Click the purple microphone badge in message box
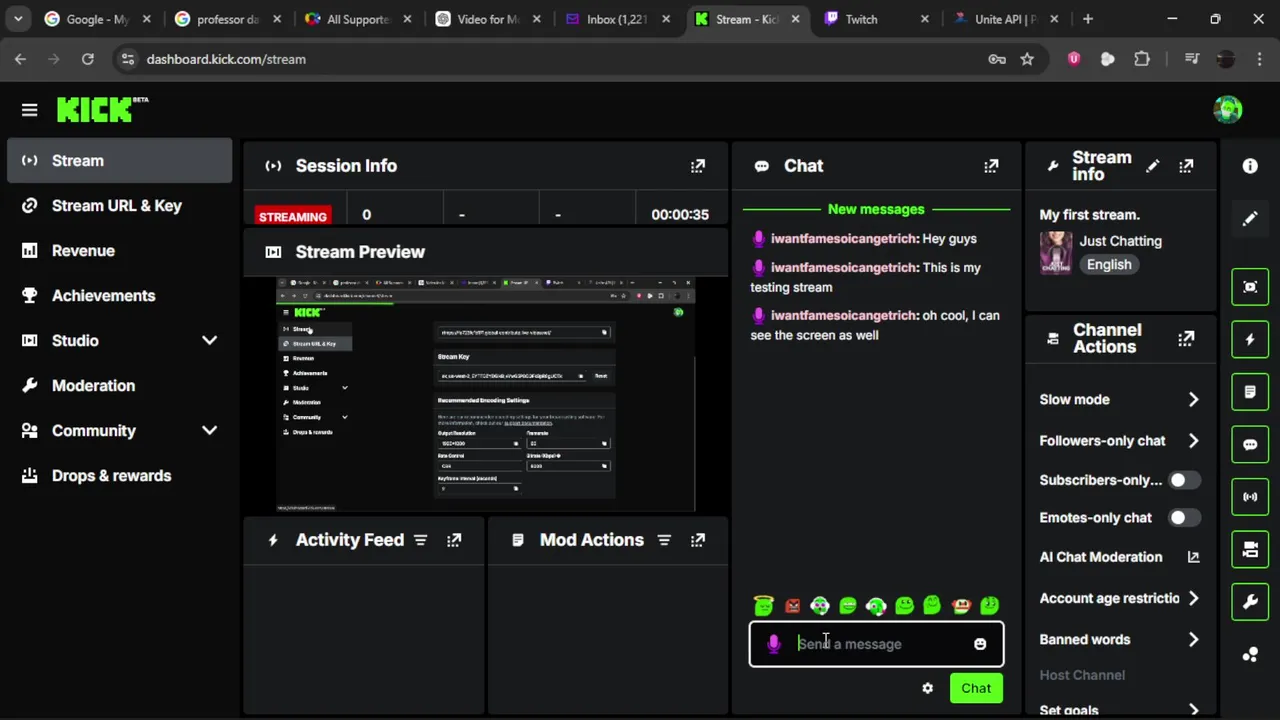This screenshot has height=720, width=1280. [x=773, y=644]
